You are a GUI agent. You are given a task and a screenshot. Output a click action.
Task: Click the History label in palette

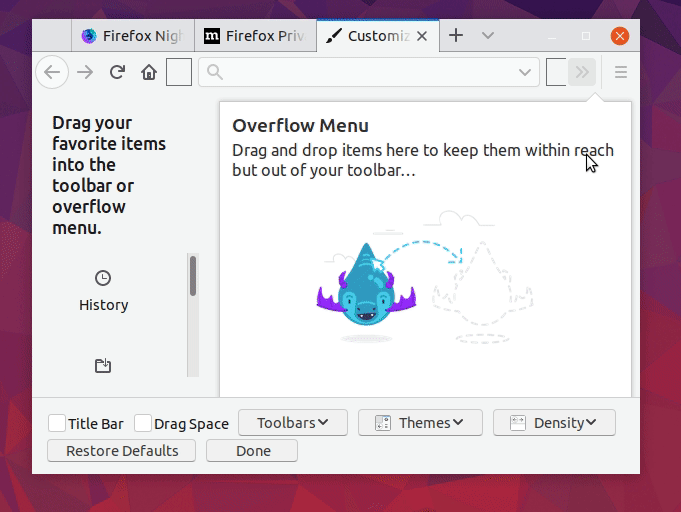coord(103,305)
